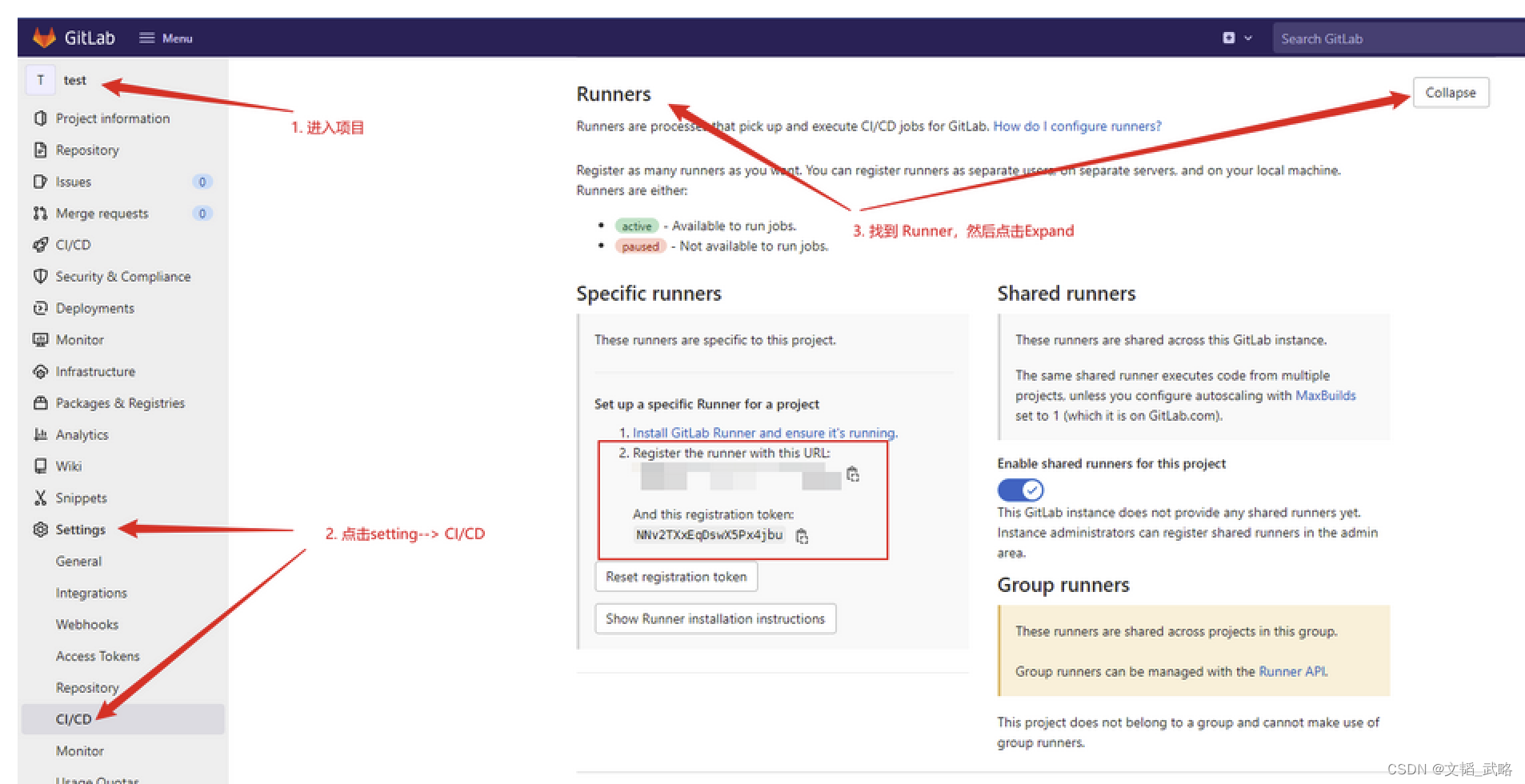This screenshot has height=784, width=1525.
Task: Collapse the Runners section
Action: tap(1451, 93)
